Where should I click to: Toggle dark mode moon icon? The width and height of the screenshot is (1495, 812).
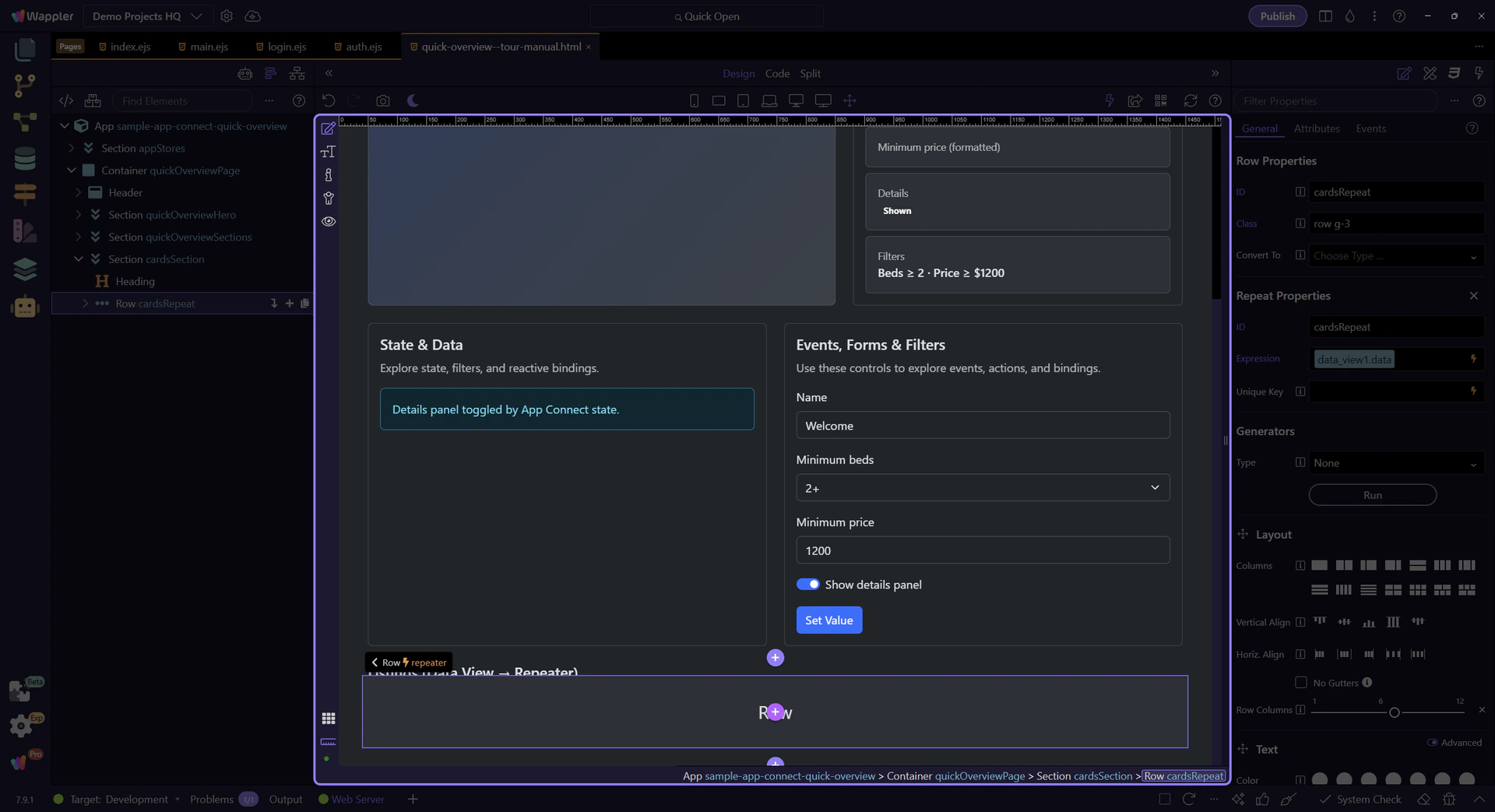(x=413, y=100)
